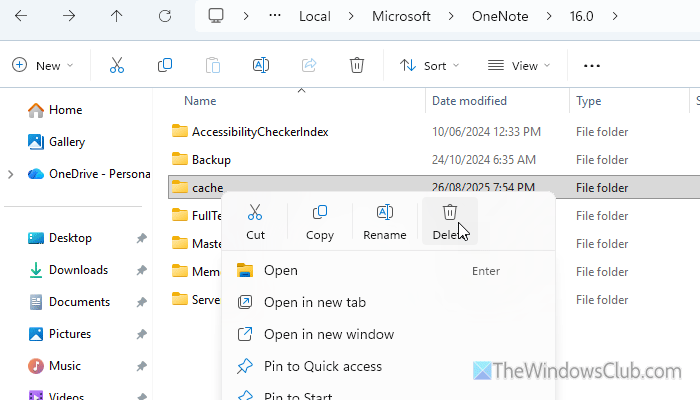Click the toolbar Rename icon
700x400 pixels.
point(261,65)
